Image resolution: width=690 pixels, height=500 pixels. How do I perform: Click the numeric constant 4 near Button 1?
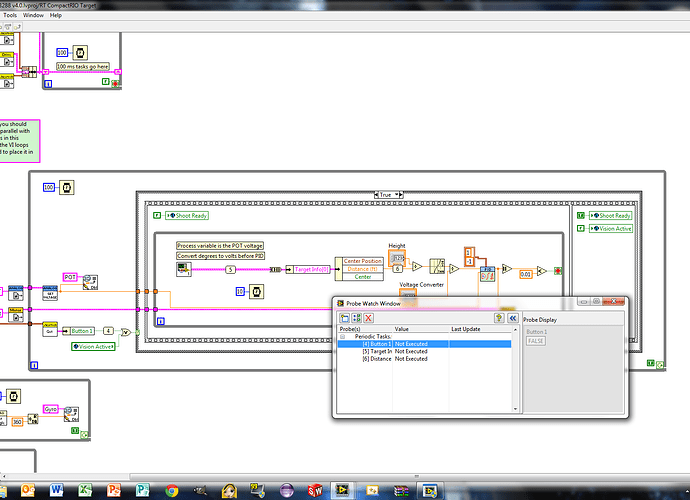[x=108, y=331]
